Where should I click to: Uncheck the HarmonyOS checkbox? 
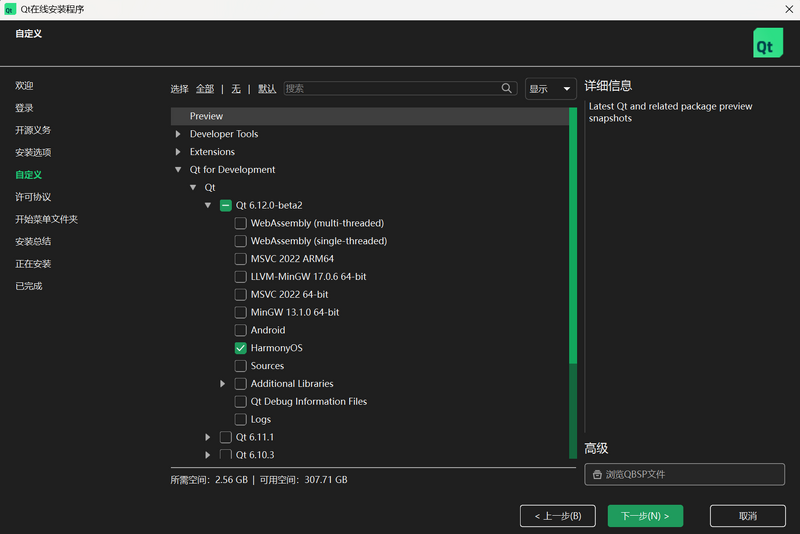[240, 348]
